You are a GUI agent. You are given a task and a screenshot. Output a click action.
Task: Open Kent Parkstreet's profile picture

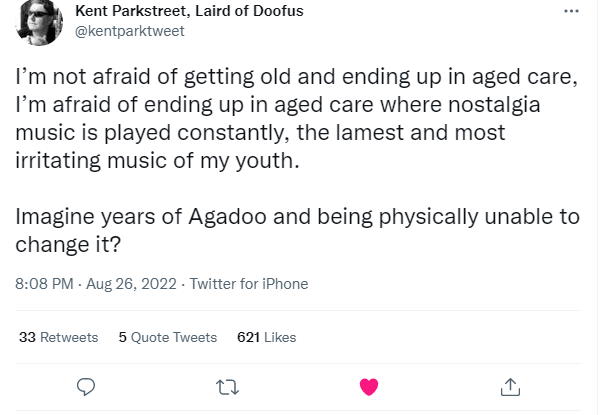pyautogui.click(x=41, y=22)
